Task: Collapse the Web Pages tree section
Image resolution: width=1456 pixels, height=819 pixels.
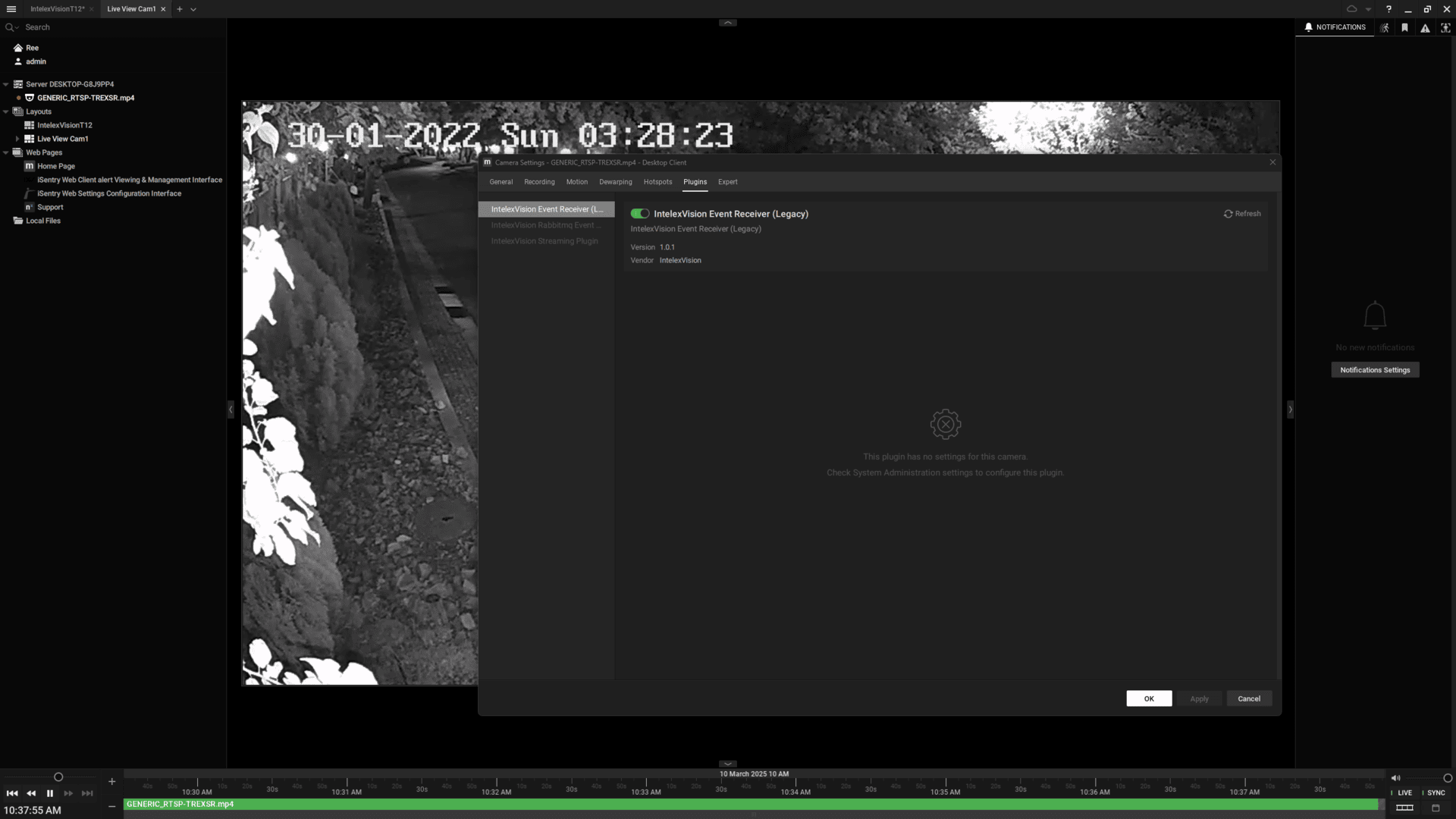Action: pyautogui.click(x=6, y=152)
